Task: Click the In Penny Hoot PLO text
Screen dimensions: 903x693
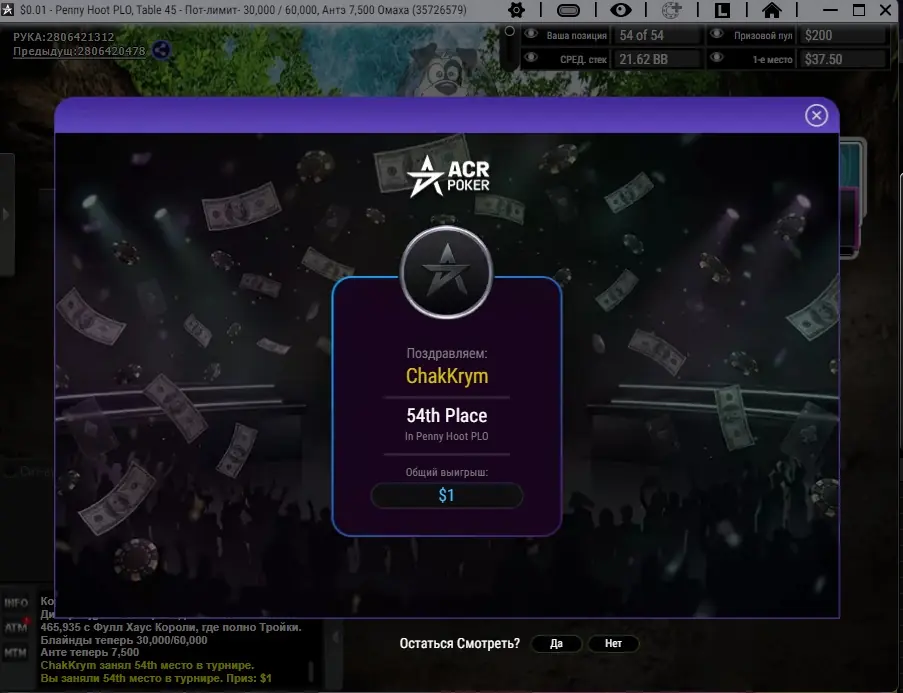Action: click(x=446, y=436)
